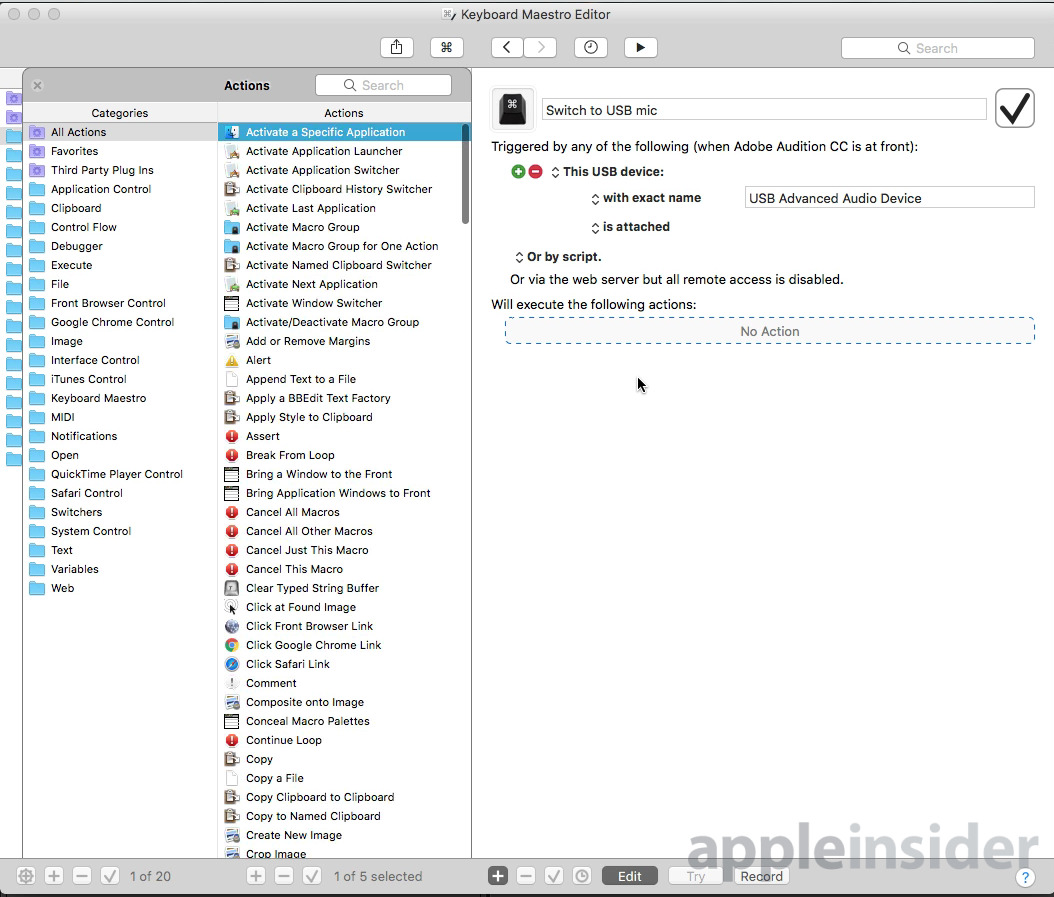
Task: Select the Append Text to a File action
Action: pos(340,379)
